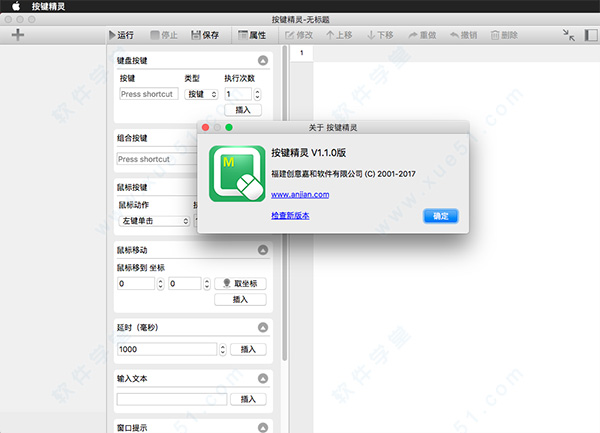
Task: Click 插入 next to the 输入文本 field
Action: 248,399
